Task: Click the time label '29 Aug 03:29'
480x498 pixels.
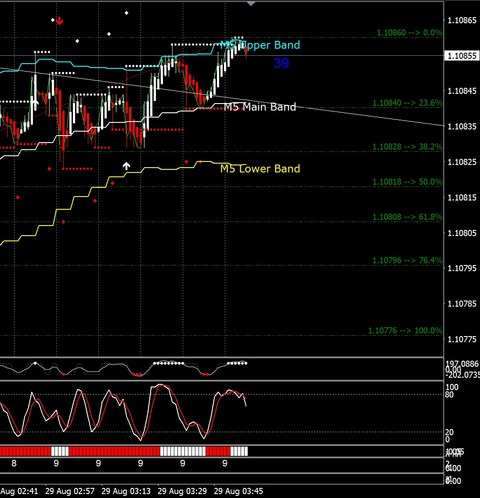Action: click(182, 491)
